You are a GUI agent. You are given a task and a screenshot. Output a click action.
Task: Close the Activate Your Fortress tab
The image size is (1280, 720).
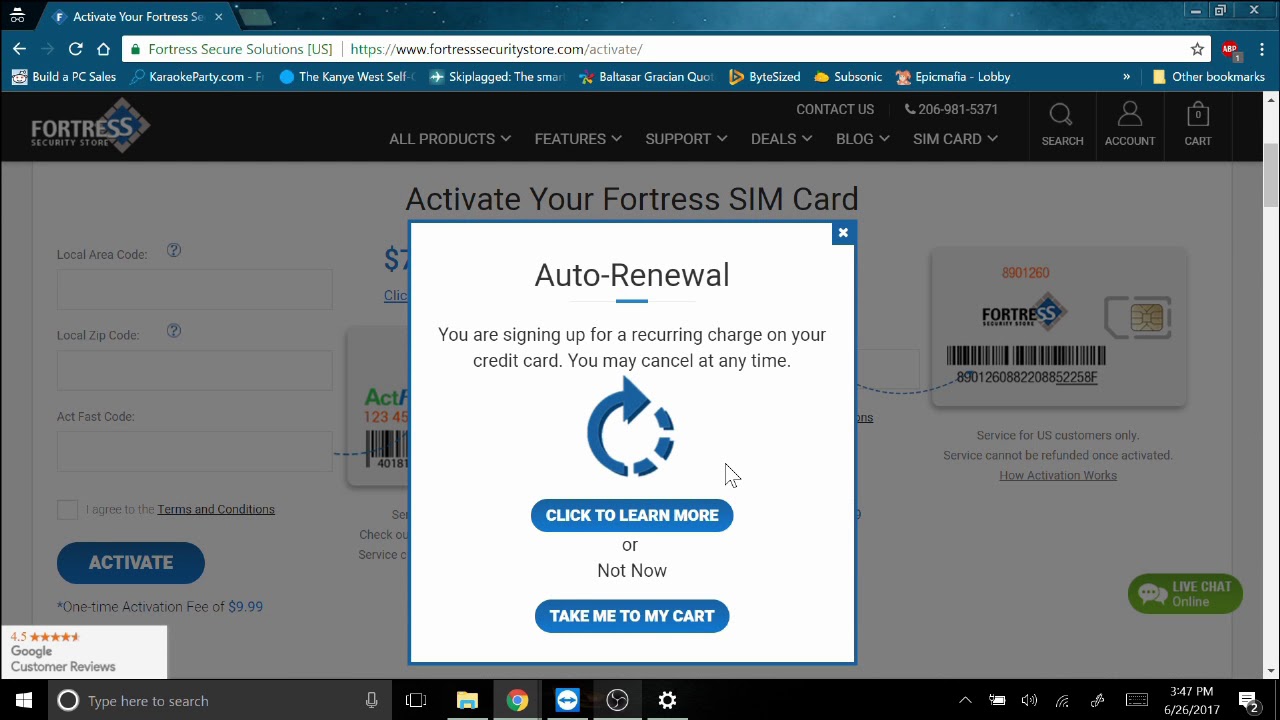[218, 17]
